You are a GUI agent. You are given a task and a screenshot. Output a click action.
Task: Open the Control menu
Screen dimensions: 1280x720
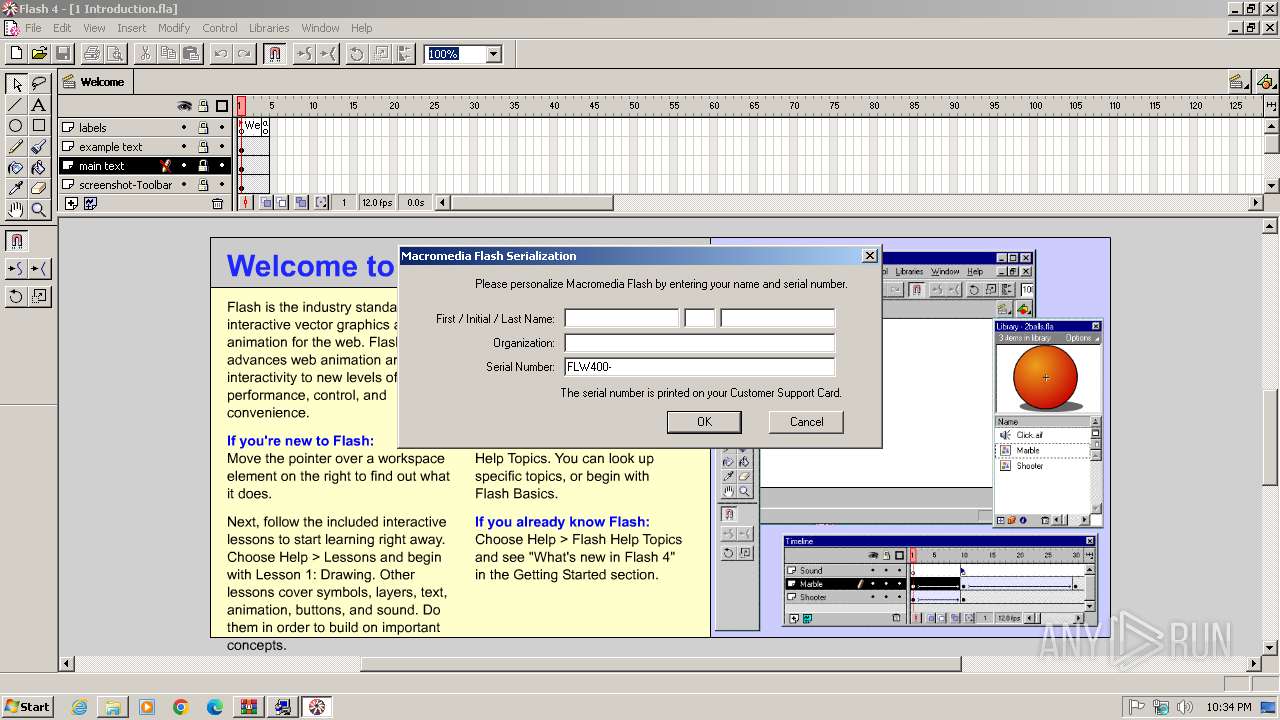coord(220,28)
